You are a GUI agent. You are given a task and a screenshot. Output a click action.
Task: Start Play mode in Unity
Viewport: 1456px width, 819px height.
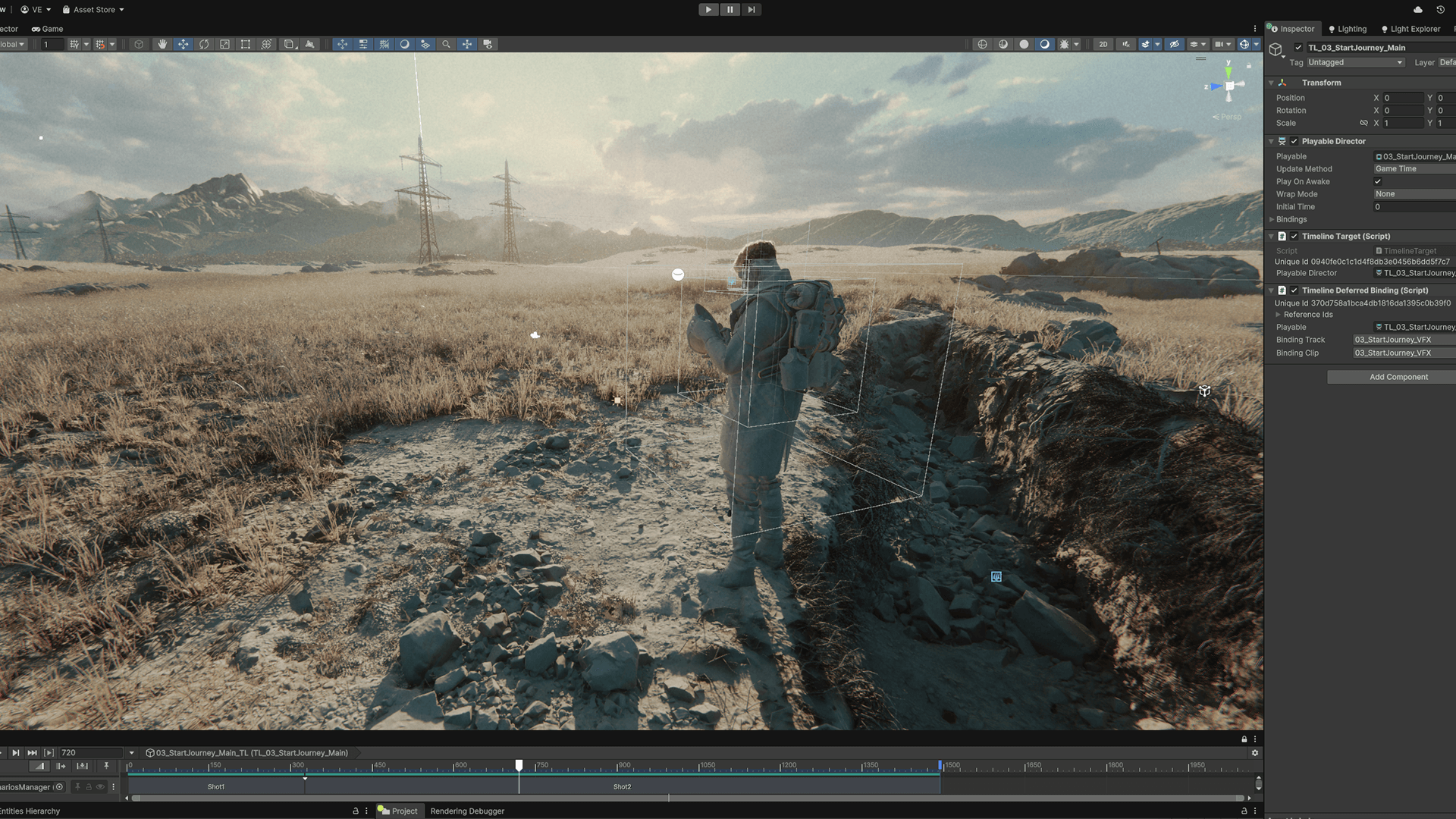708,9
